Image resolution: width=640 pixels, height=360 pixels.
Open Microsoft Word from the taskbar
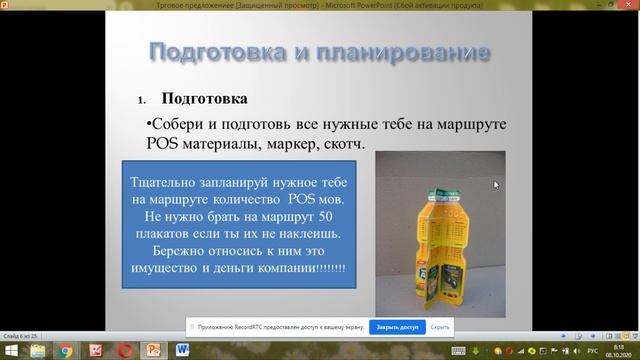[x=182, y=351]
